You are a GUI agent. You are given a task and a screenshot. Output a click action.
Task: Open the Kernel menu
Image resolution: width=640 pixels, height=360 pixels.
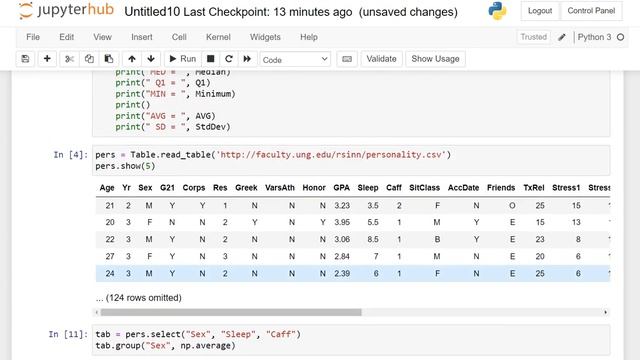218,37
